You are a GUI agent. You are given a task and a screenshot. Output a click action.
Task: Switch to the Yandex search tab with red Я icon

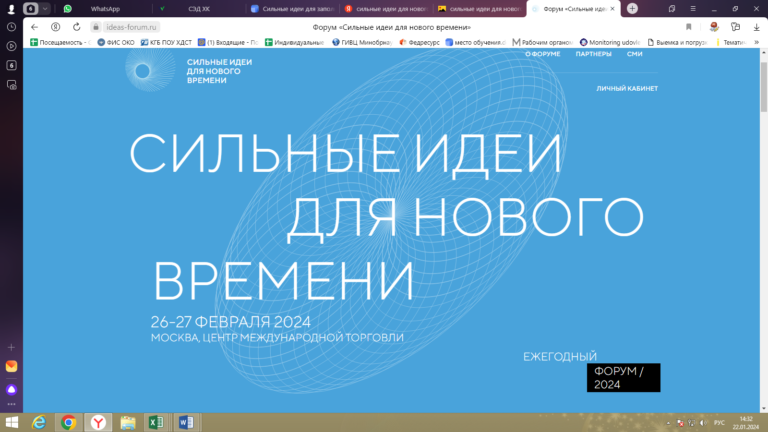coord(386,9)
